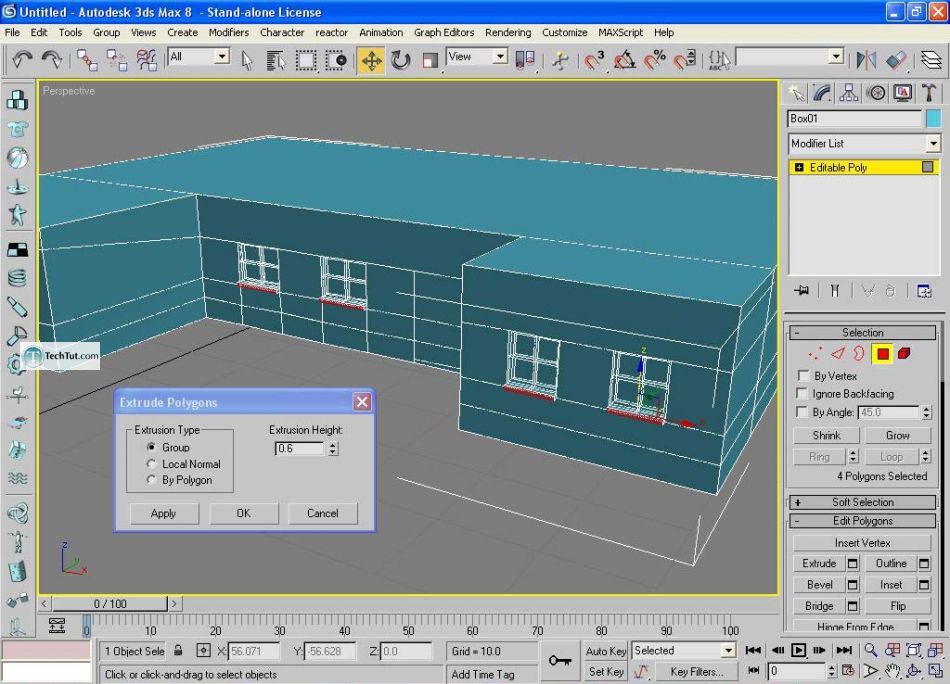950x684 pixels.
Task: Select Element sub-object level icon
Action: tap(905, 354)
